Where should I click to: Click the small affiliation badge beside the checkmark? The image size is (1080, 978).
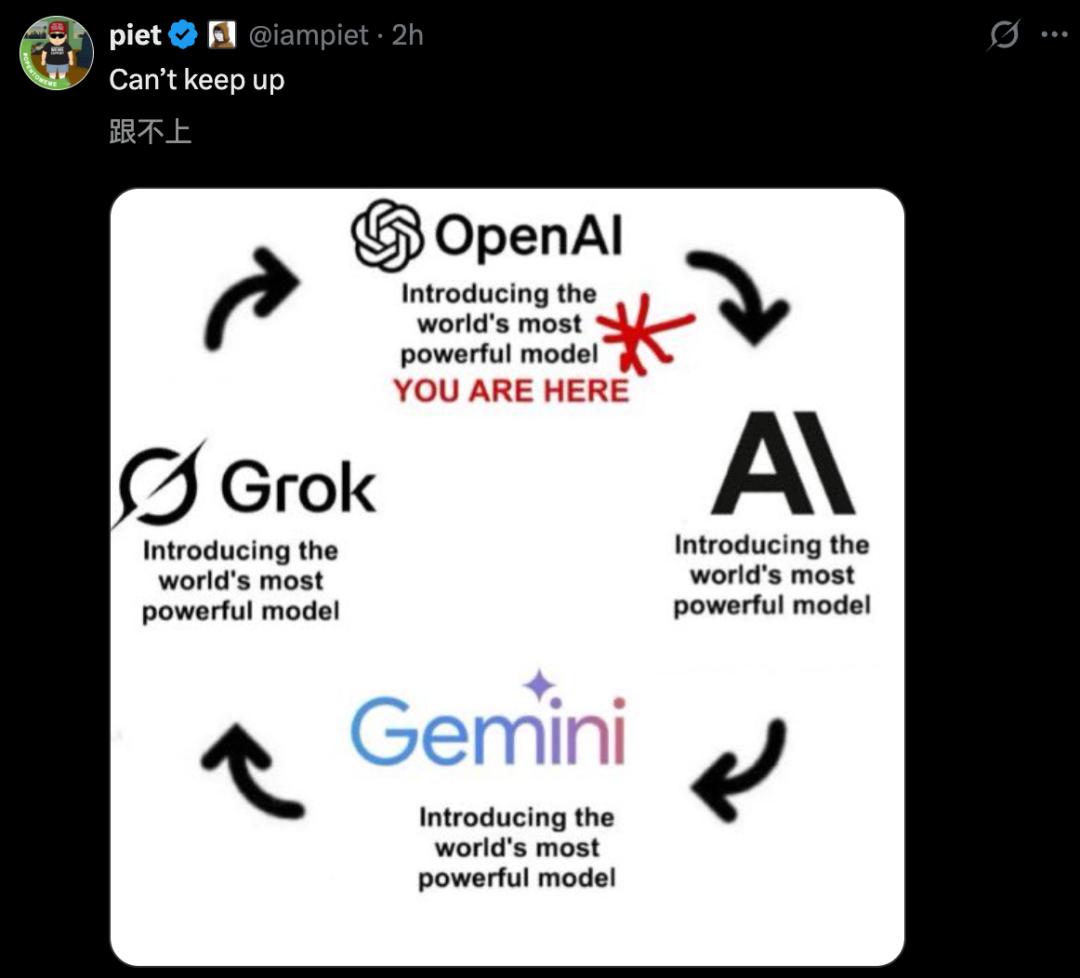point(221,36)
